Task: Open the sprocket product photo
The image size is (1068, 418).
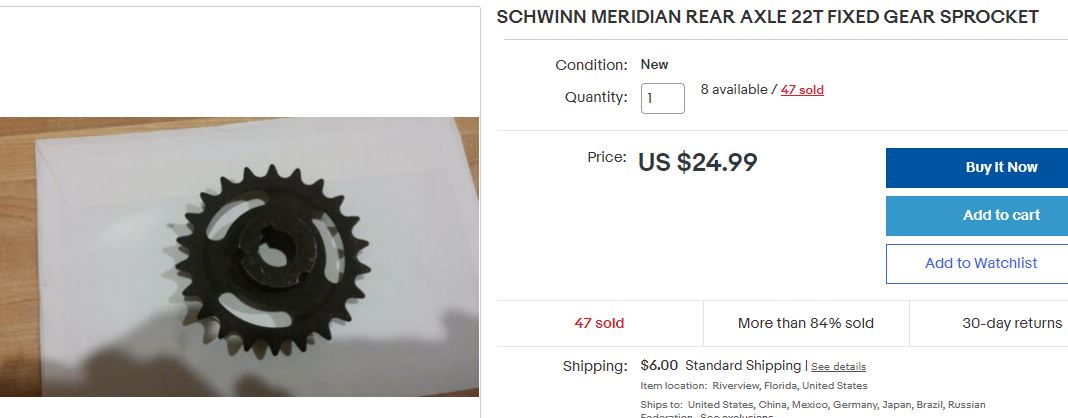Action: pos(239,257)
